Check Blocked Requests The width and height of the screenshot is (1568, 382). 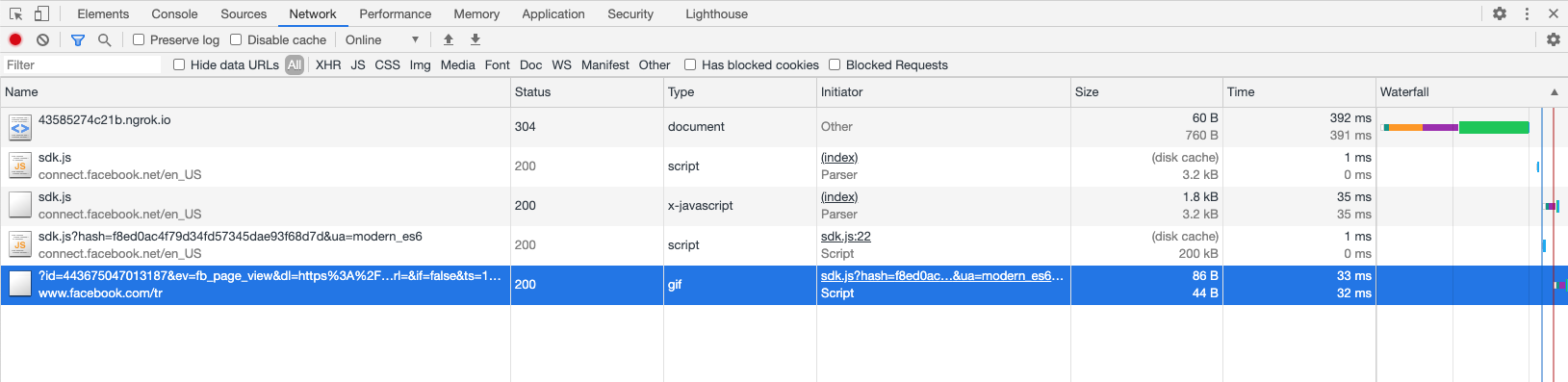pos(835,64)
